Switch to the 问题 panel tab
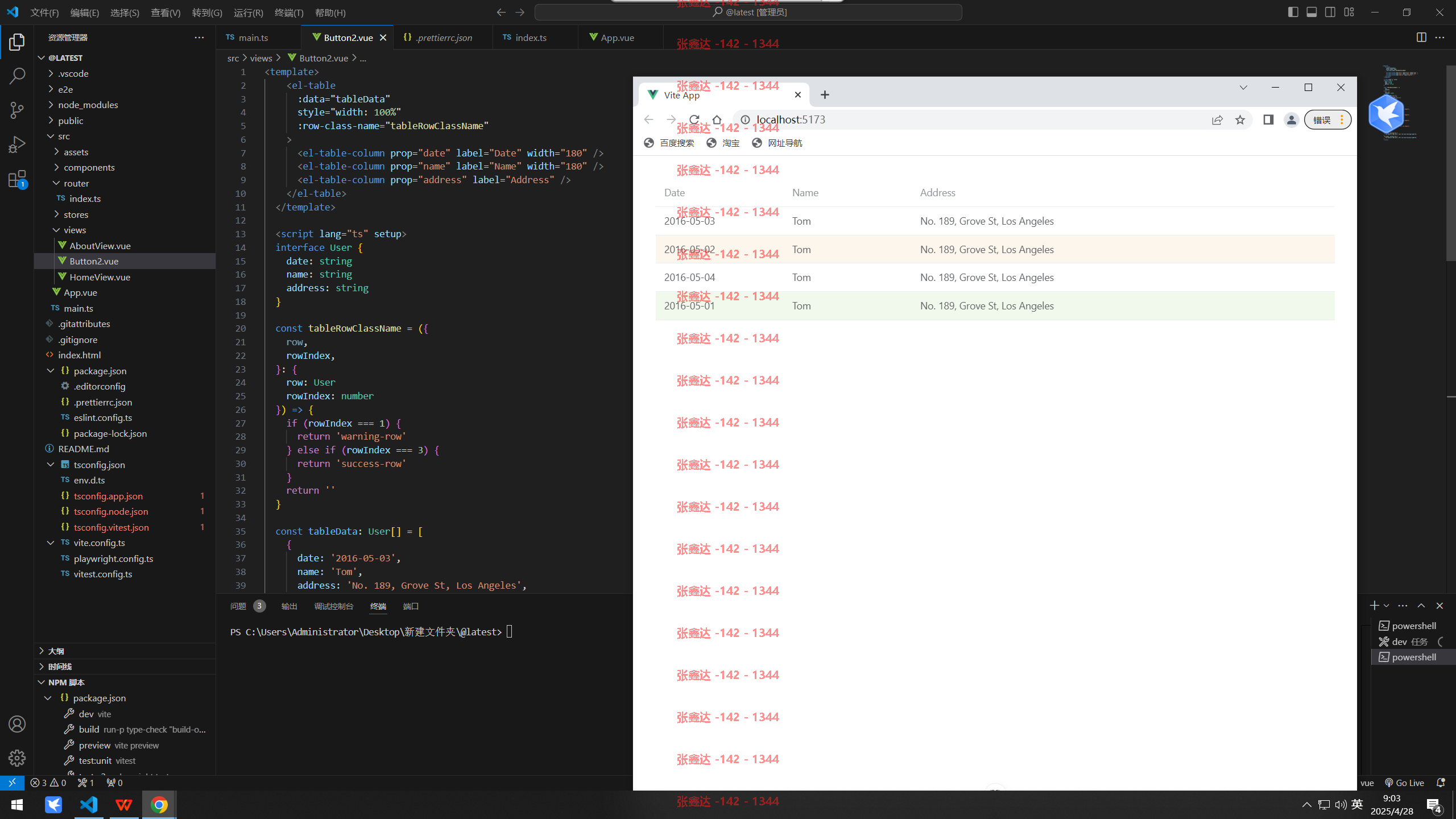 point(238,606)
